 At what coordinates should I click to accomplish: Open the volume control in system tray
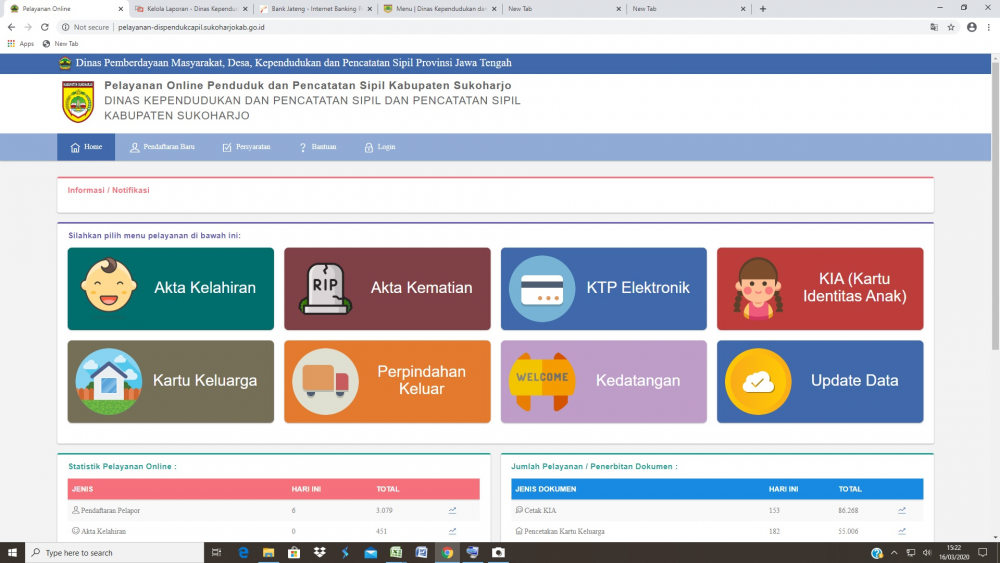(927, 553)
